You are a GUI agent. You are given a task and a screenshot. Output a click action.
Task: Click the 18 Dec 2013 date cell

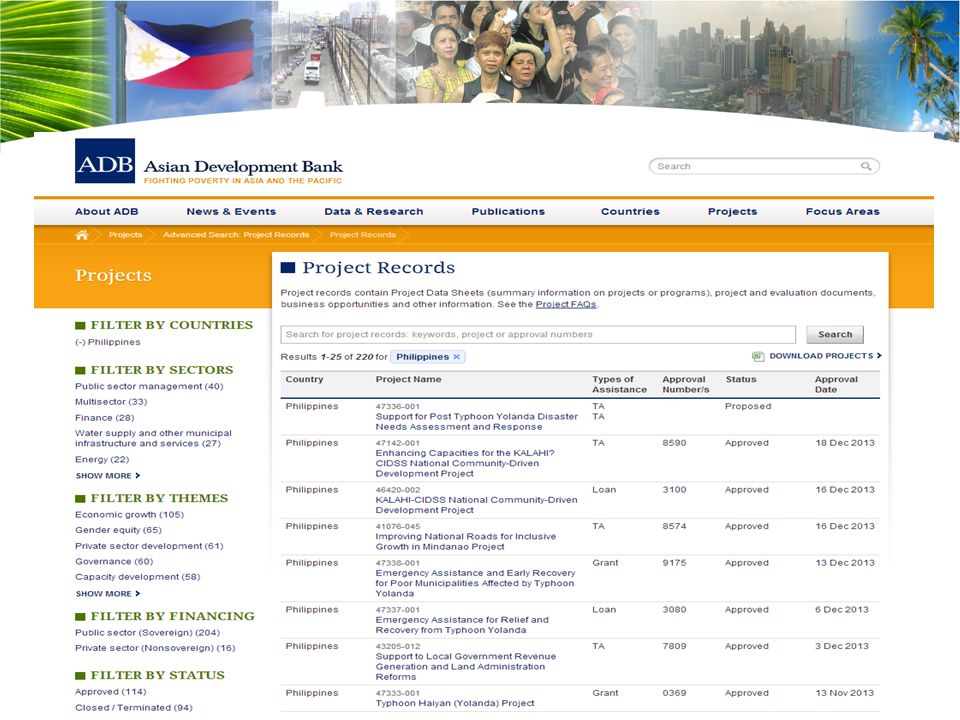pos(845,443)
